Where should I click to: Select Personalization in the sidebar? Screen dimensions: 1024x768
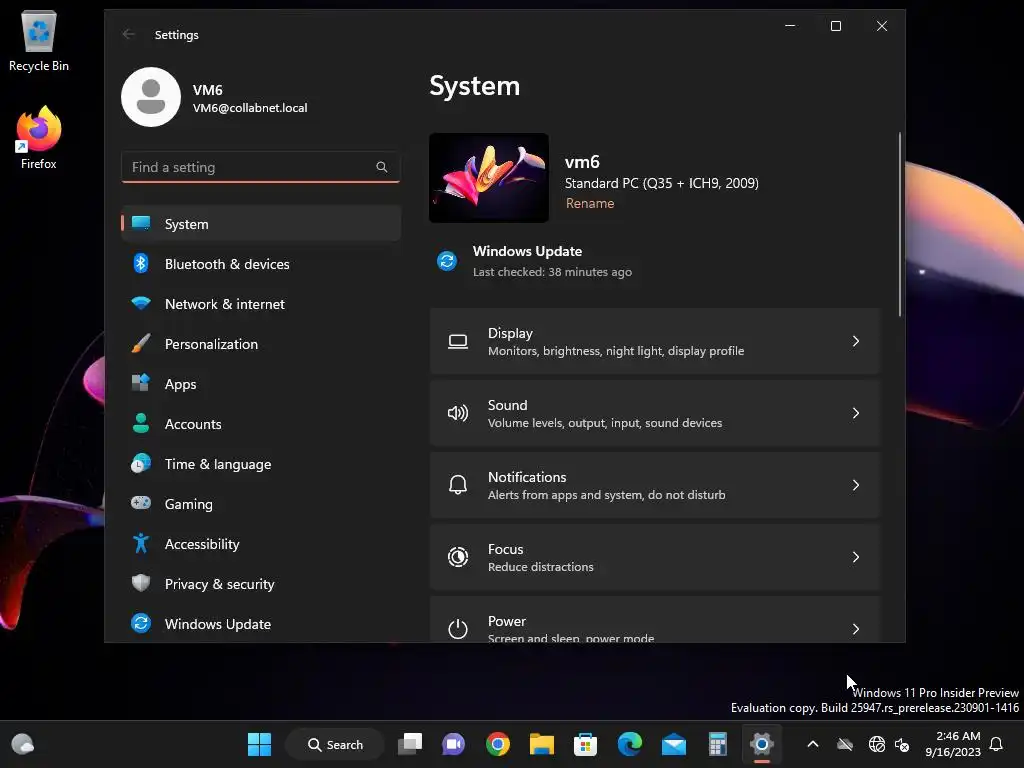pos(261,344)
